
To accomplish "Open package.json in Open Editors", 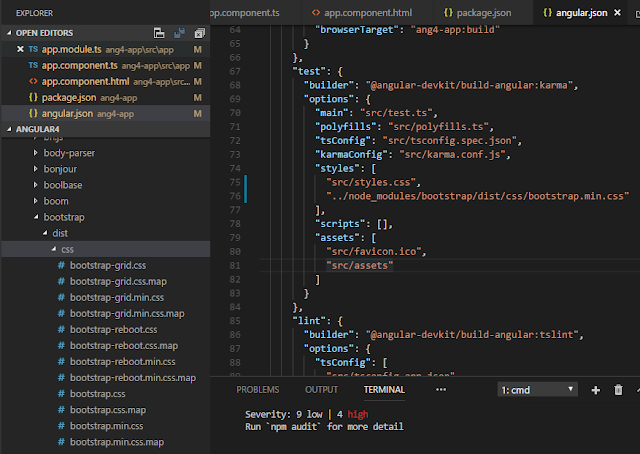I will [106, 98].
